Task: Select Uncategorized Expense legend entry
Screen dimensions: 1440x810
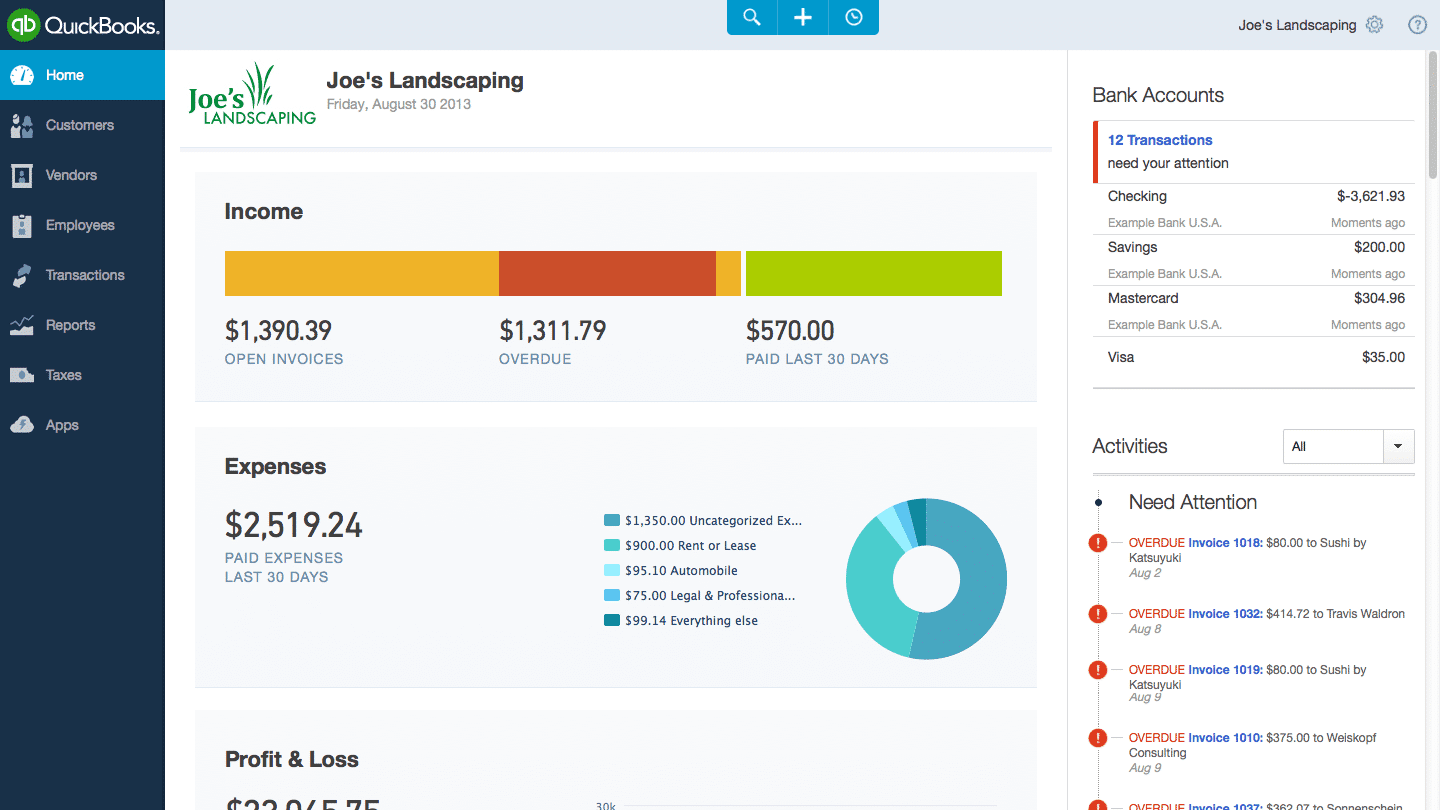Action: click(703, 521)
